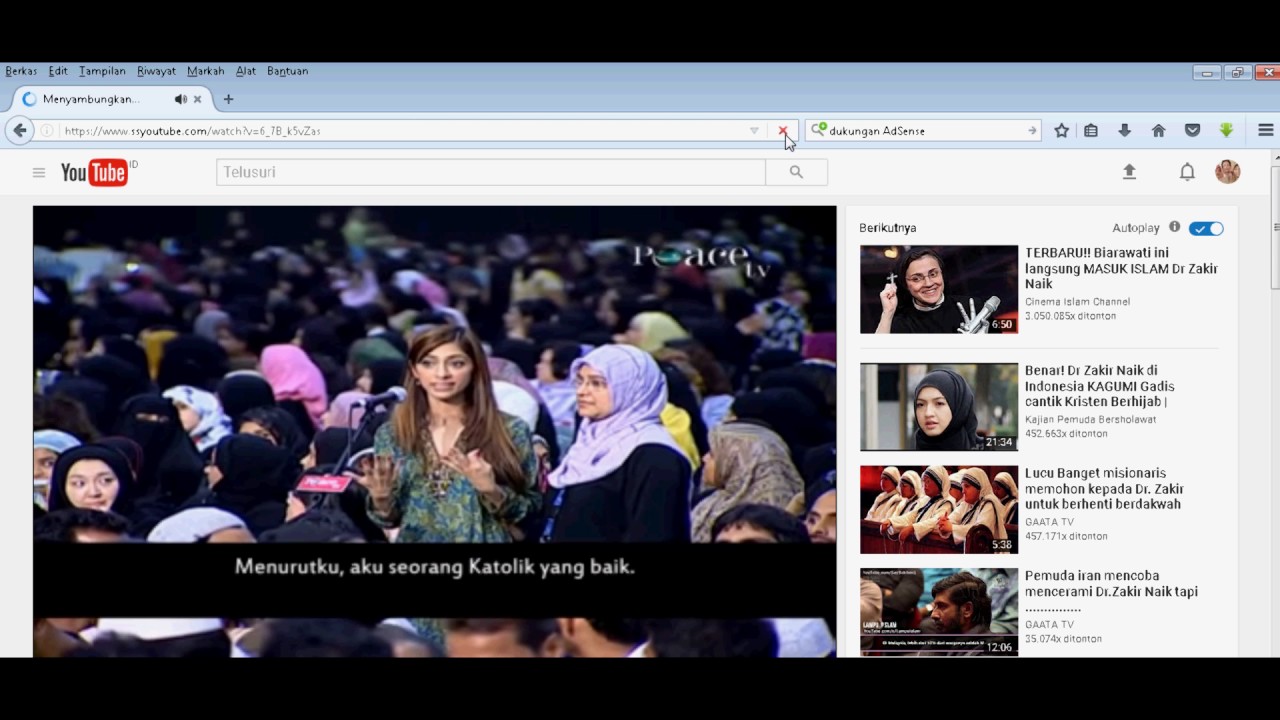
Task: Open the YouTube guide menu icon
Action: 39,172
